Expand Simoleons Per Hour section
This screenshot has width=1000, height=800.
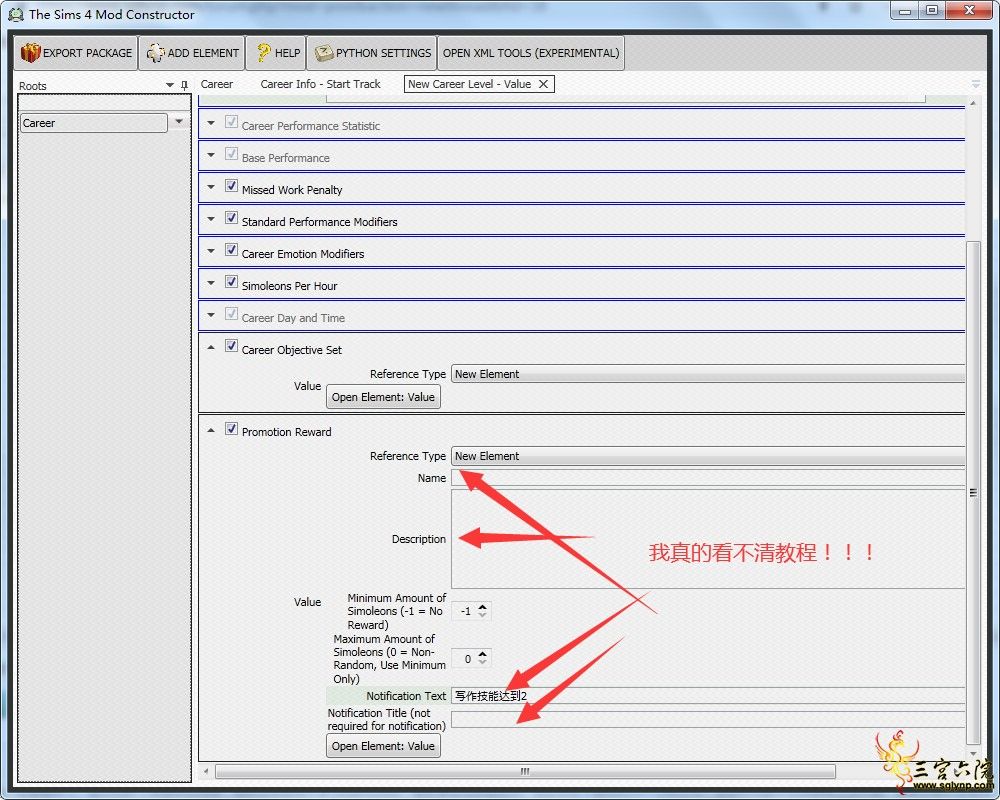click(x=211, y=283)
